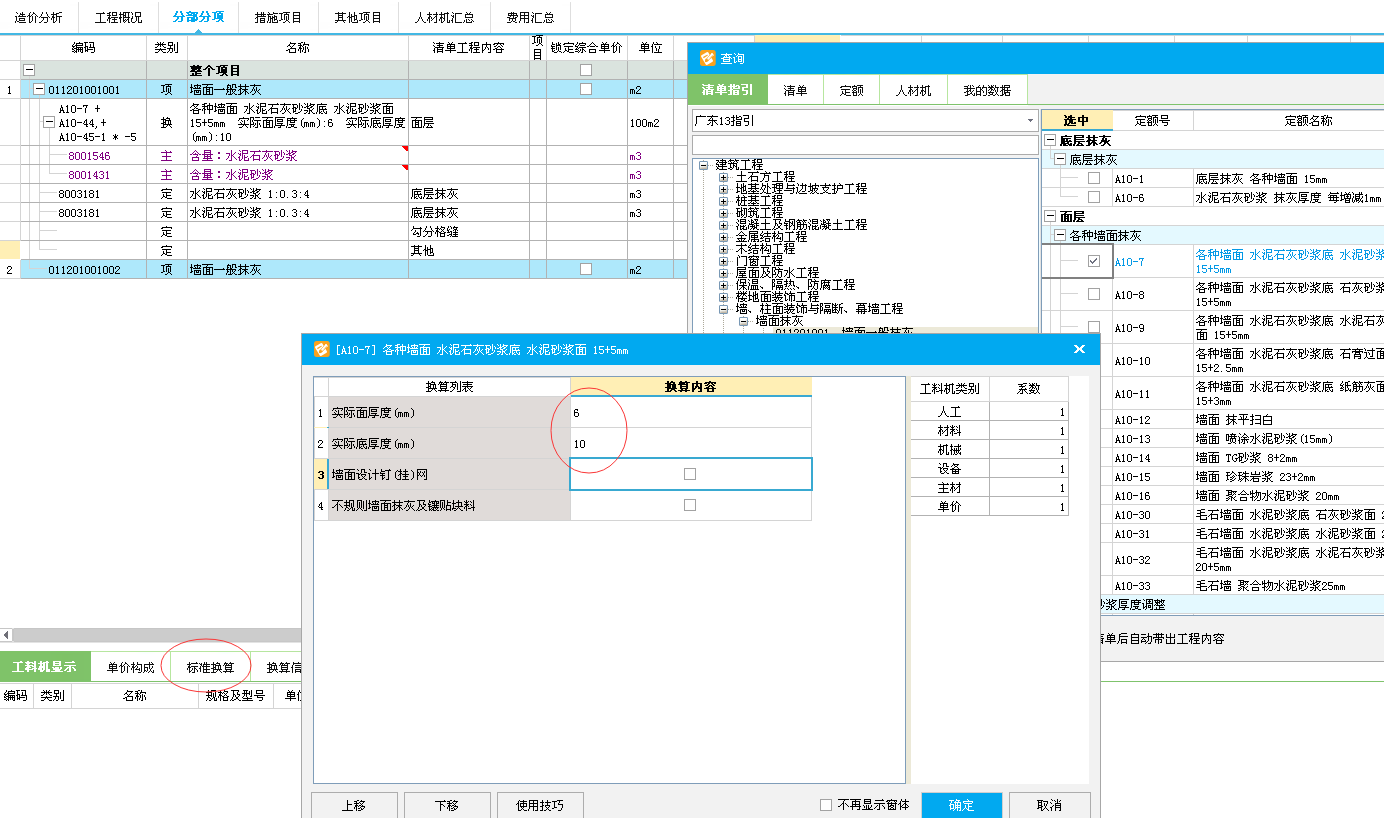
Task: Click the 机械 coefficient cell
Action: click(1029, 449)
